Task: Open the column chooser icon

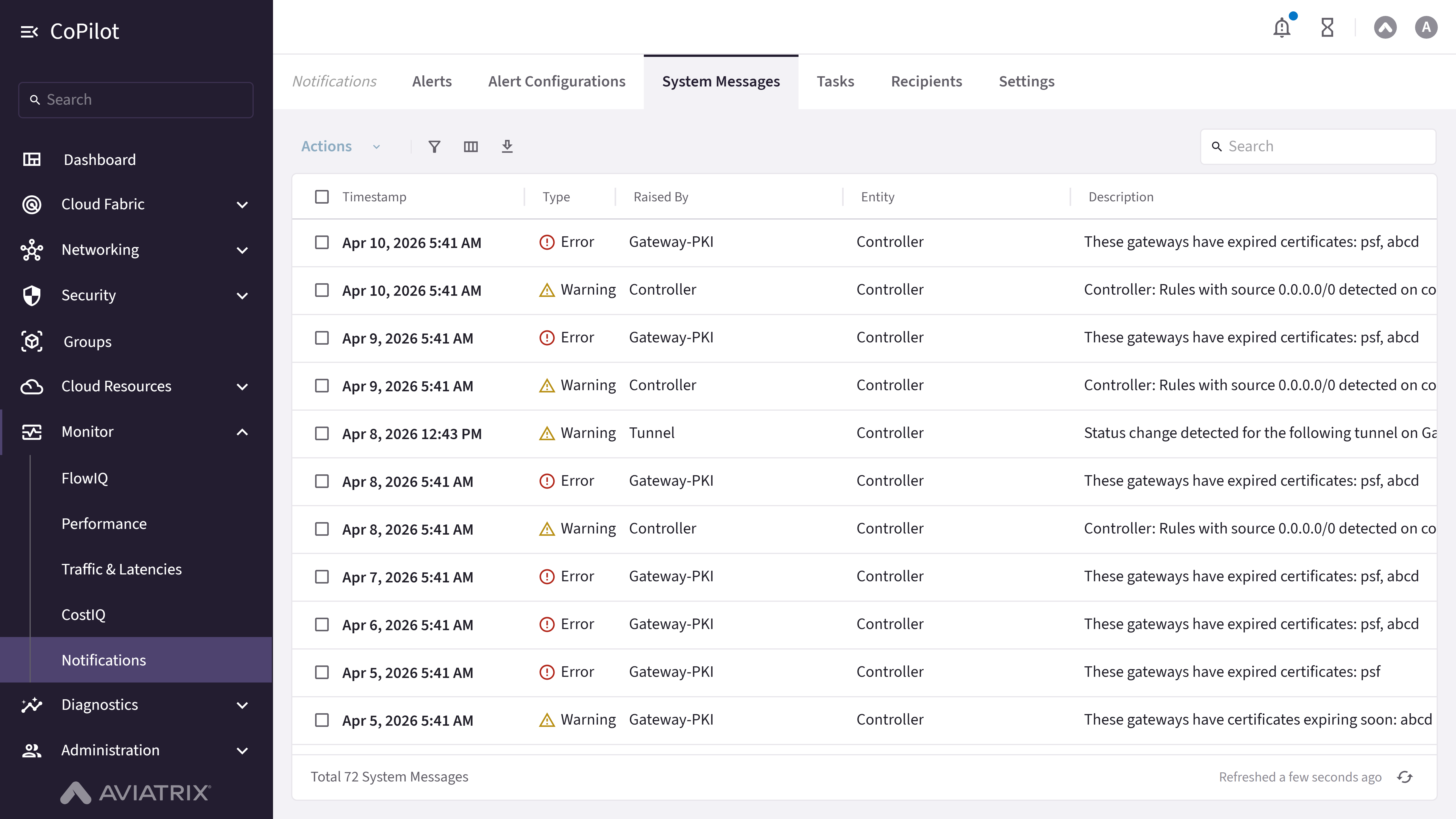Action: click(471, 147)
